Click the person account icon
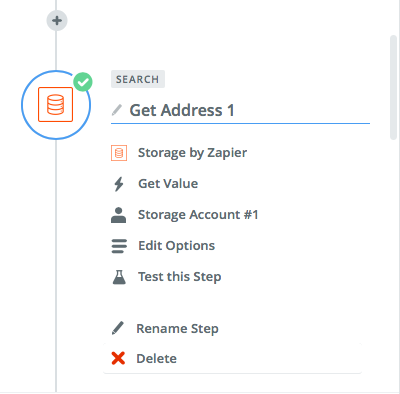 click(x=118, y=215)
